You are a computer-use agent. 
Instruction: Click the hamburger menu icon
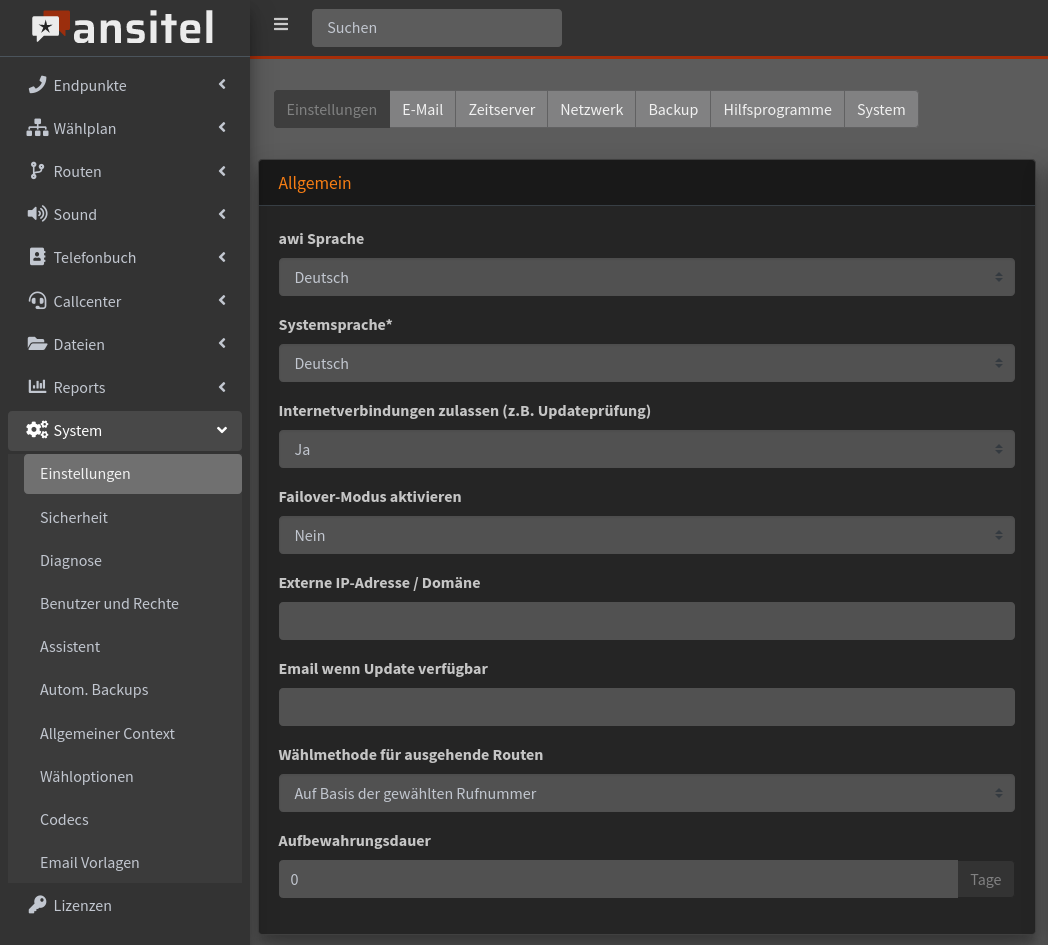[x=281, y=25]
